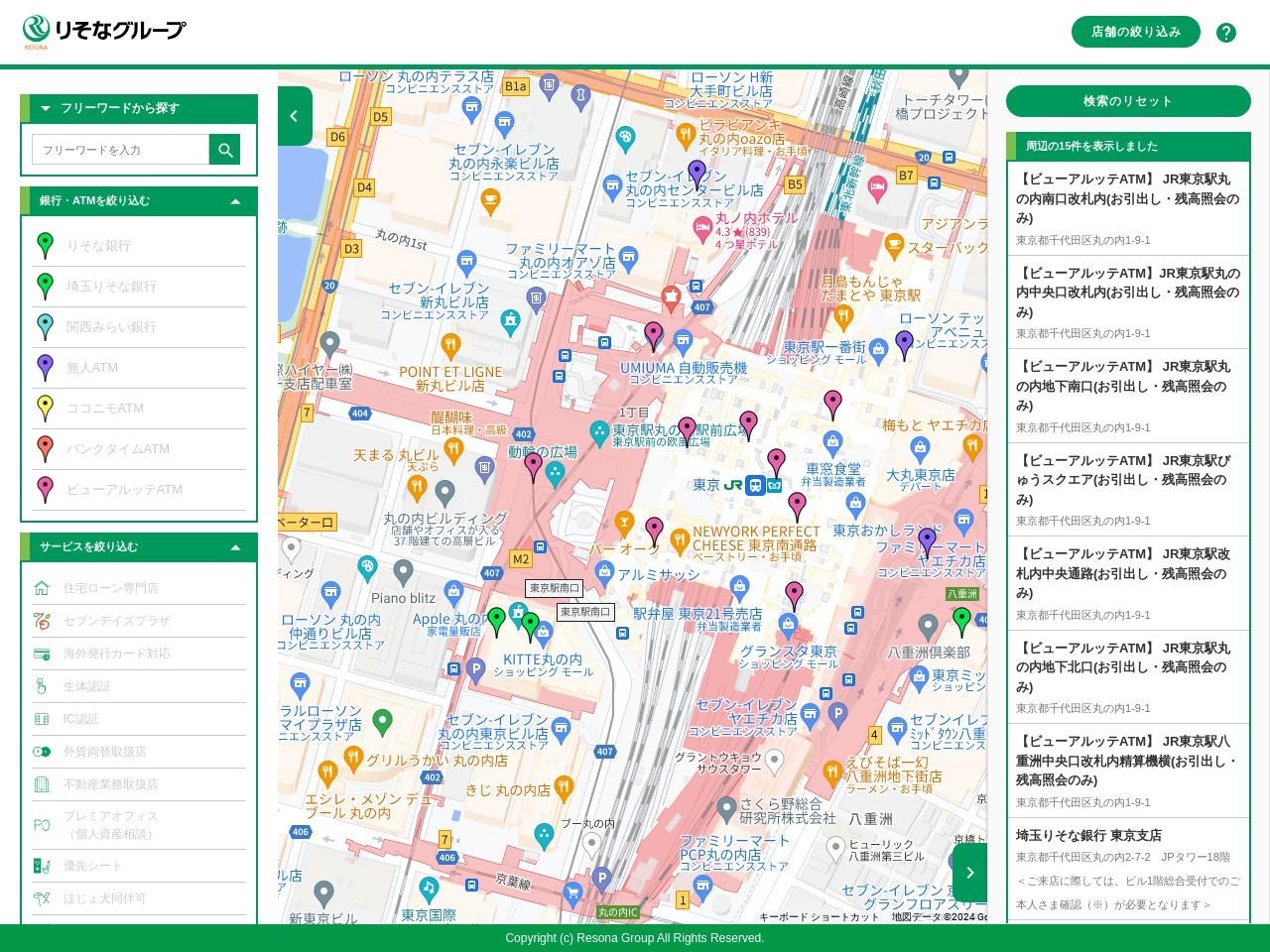
Task: Click 周辺の15件を表示しました header
Action: 1128,146
